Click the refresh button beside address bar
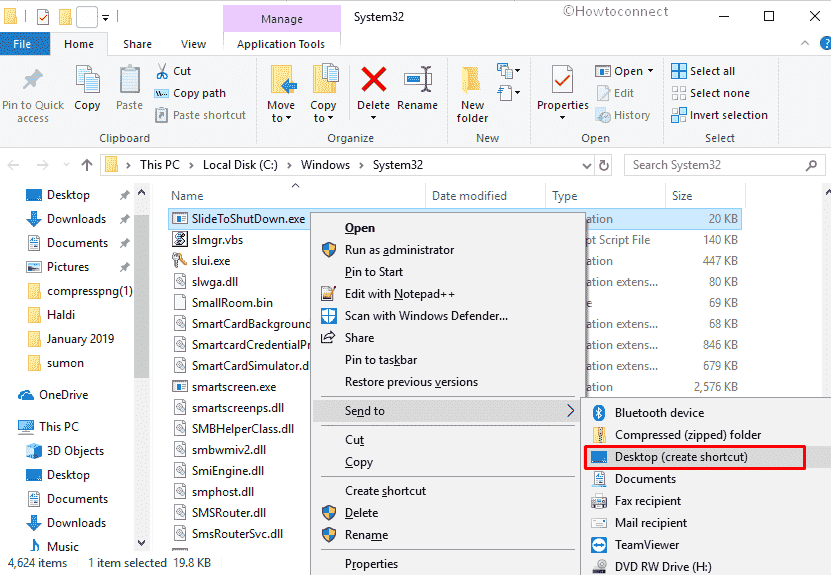 coord(604,165)
